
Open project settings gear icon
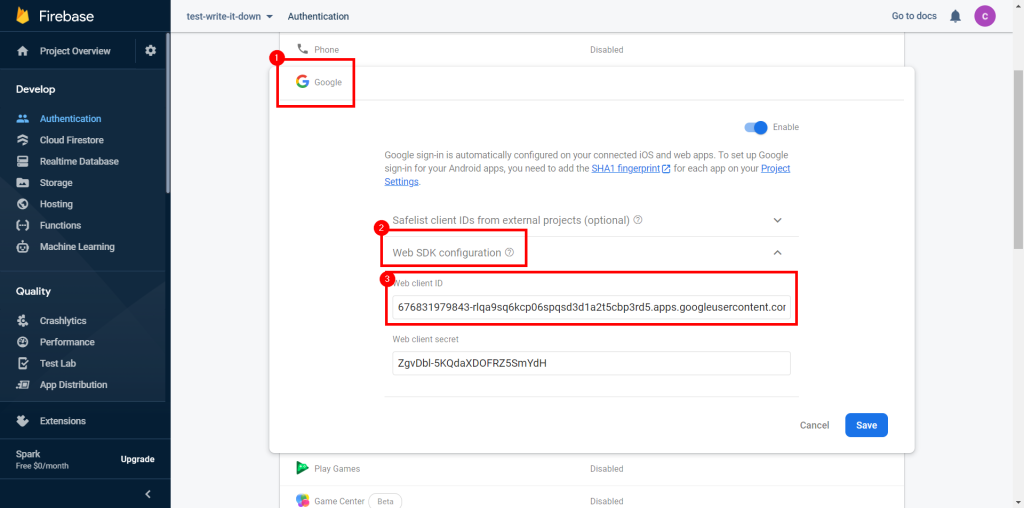pyautogui.click(x=151, y=51)
